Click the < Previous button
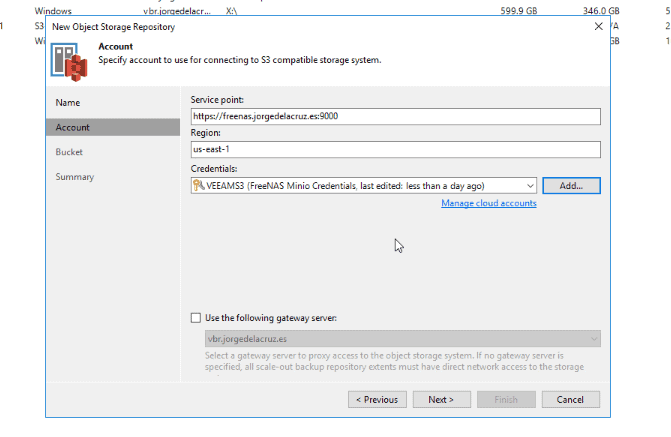The image size is (671, 437). coord(377,399)
